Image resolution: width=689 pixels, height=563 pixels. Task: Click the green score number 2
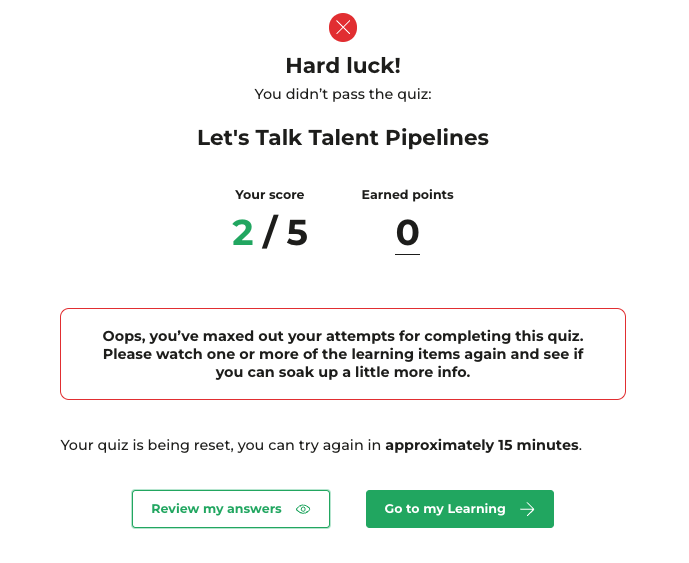coord(243,233)
